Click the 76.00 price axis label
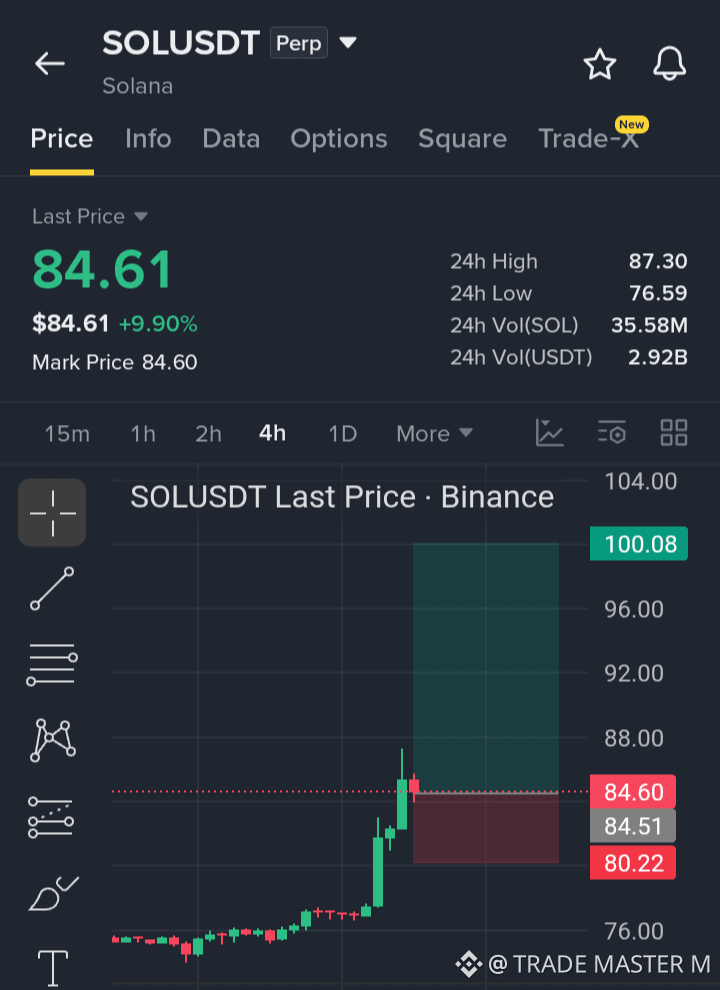This screenshot has height=990, width=720. pos(634,931)
